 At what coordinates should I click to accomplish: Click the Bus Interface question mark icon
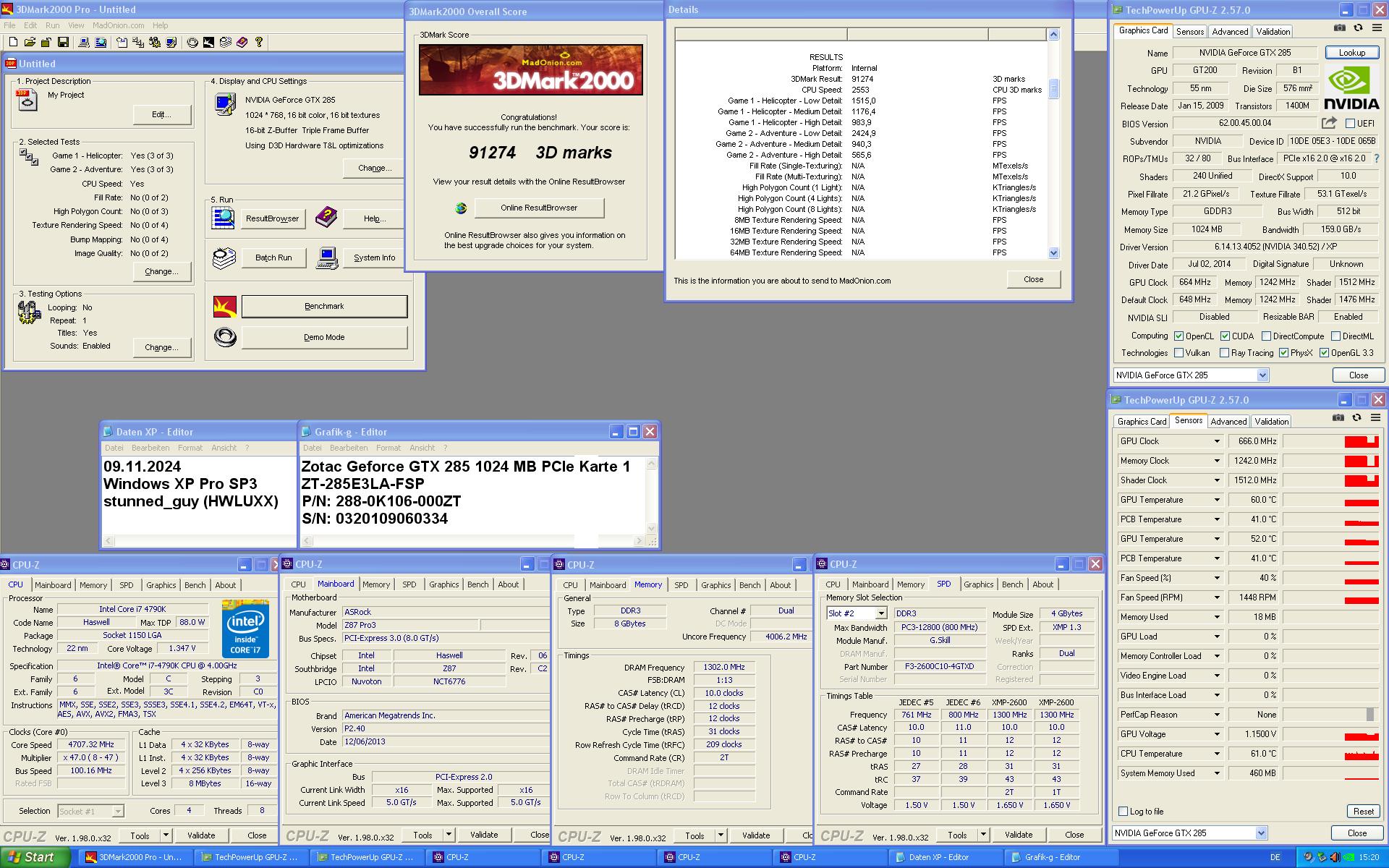(1377, 158)
